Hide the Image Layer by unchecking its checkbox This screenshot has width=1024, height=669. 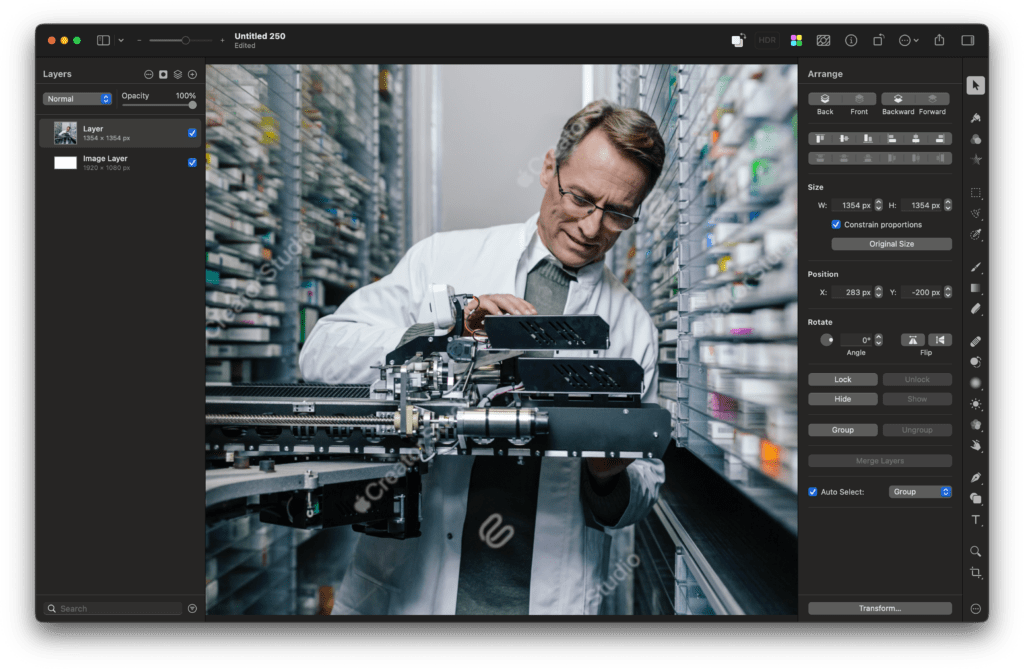[191, 161]
